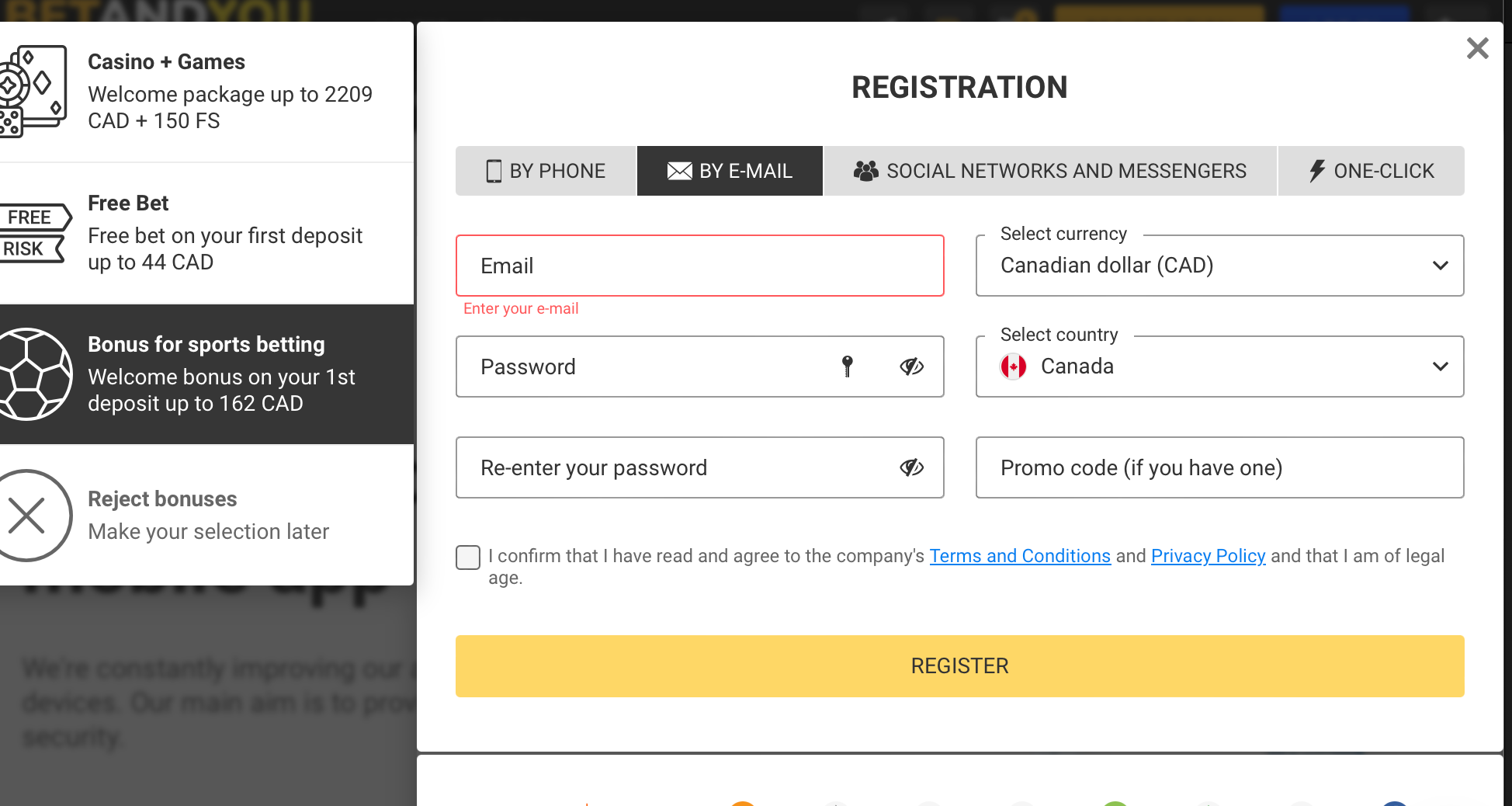
Task: Expand the Select country dropdown
Action: pyautogui.click(x=1219, y=367)
